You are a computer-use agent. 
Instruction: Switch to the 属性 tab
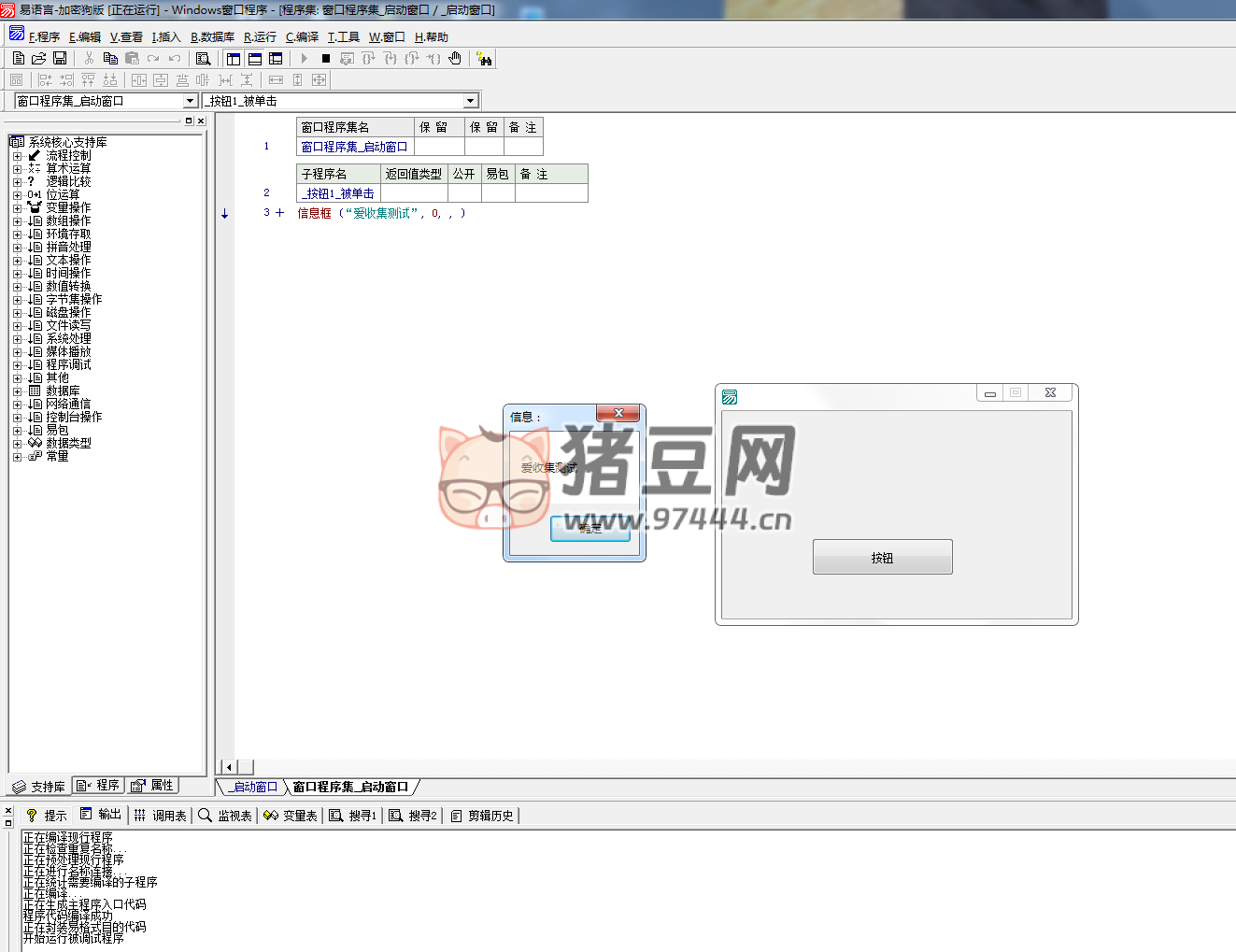152,786
